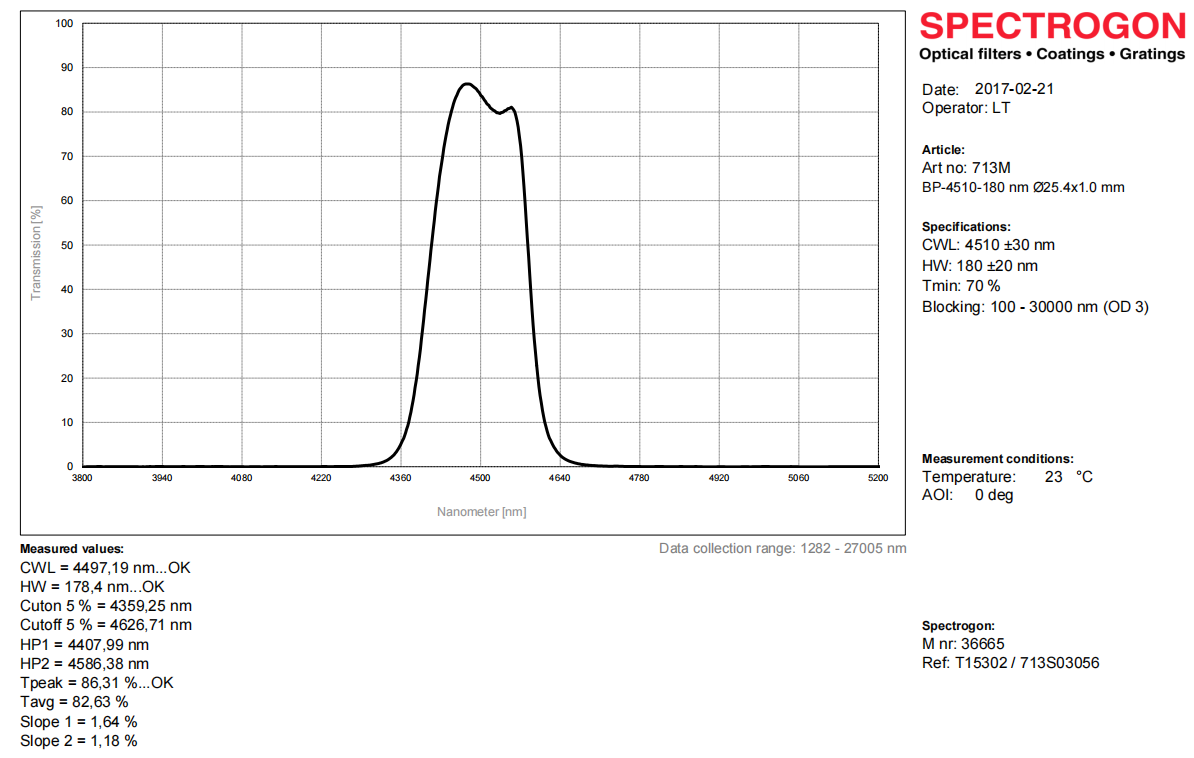Click the AOI: 0 deg line
Viewport: 1194px width, 758px height.
[x=967, y=495]
